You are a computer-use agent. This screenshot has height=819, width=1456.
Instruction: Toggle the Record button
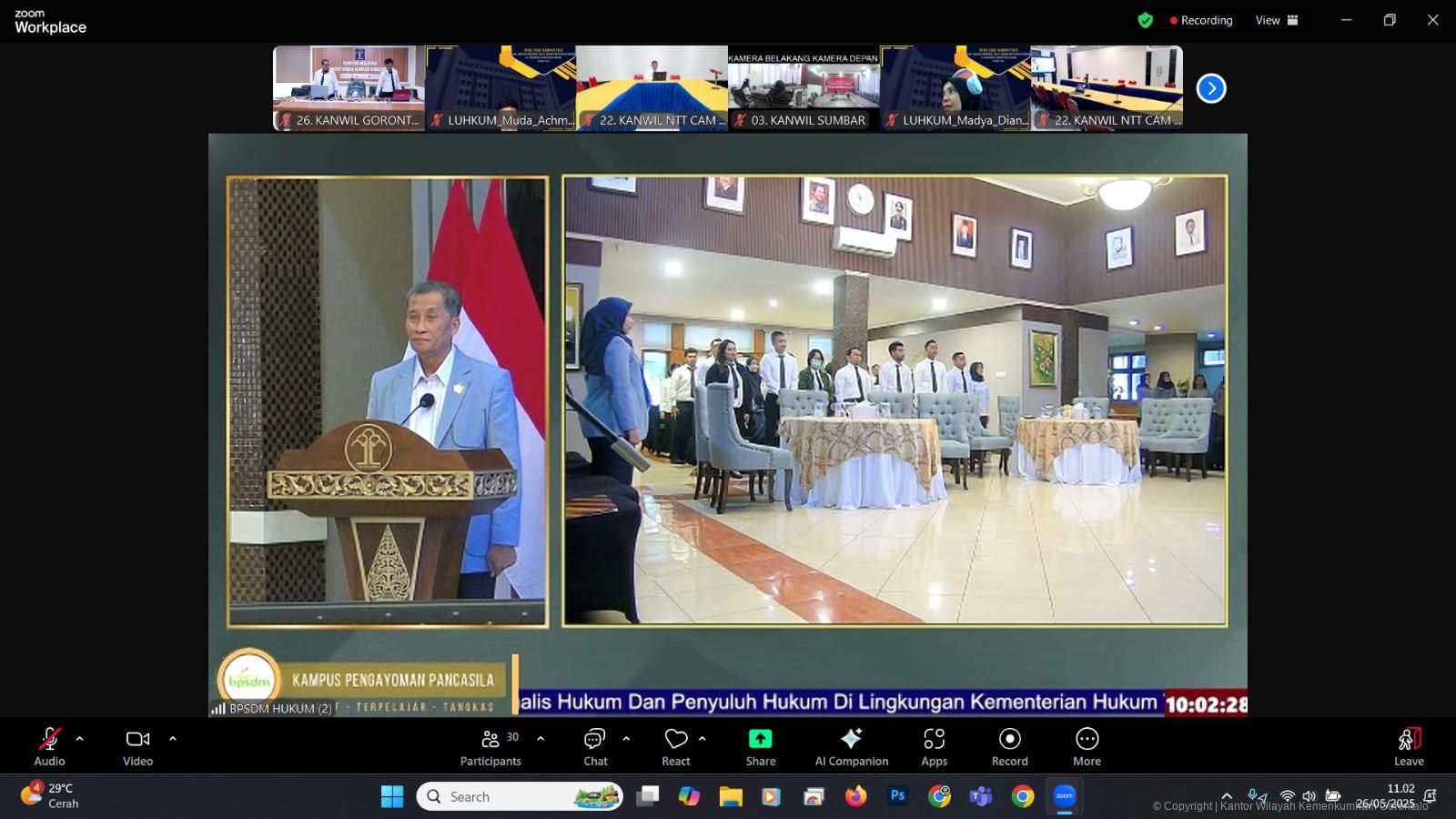1009,746
